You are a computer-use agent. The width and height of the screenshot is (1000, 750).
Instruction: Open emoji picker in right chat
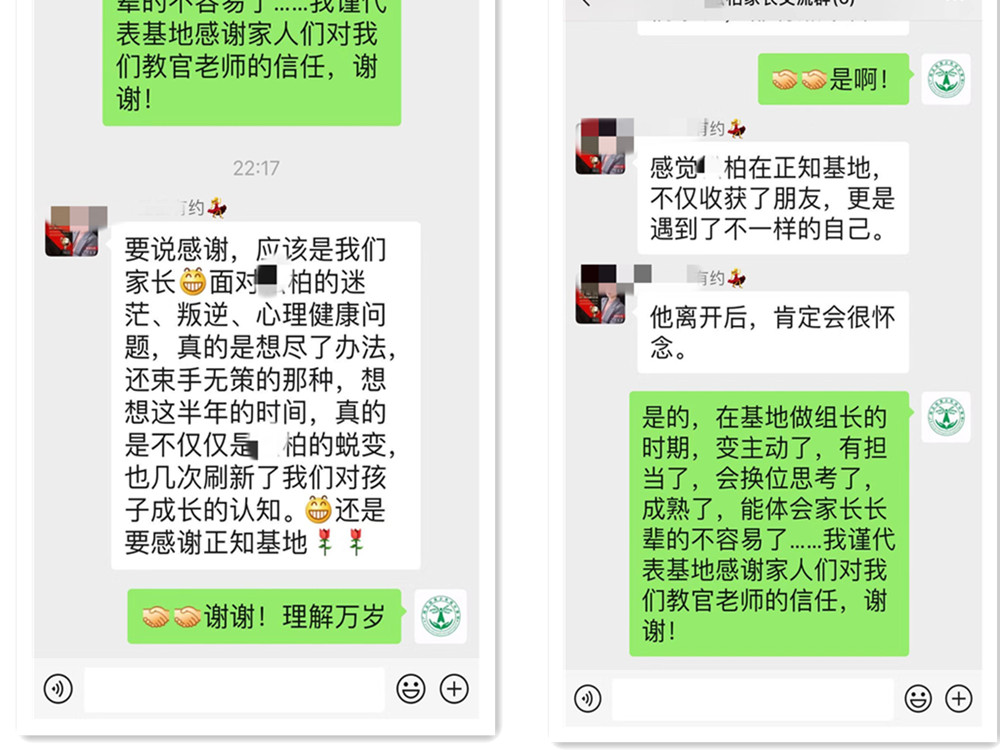click(x=918, y=698)
